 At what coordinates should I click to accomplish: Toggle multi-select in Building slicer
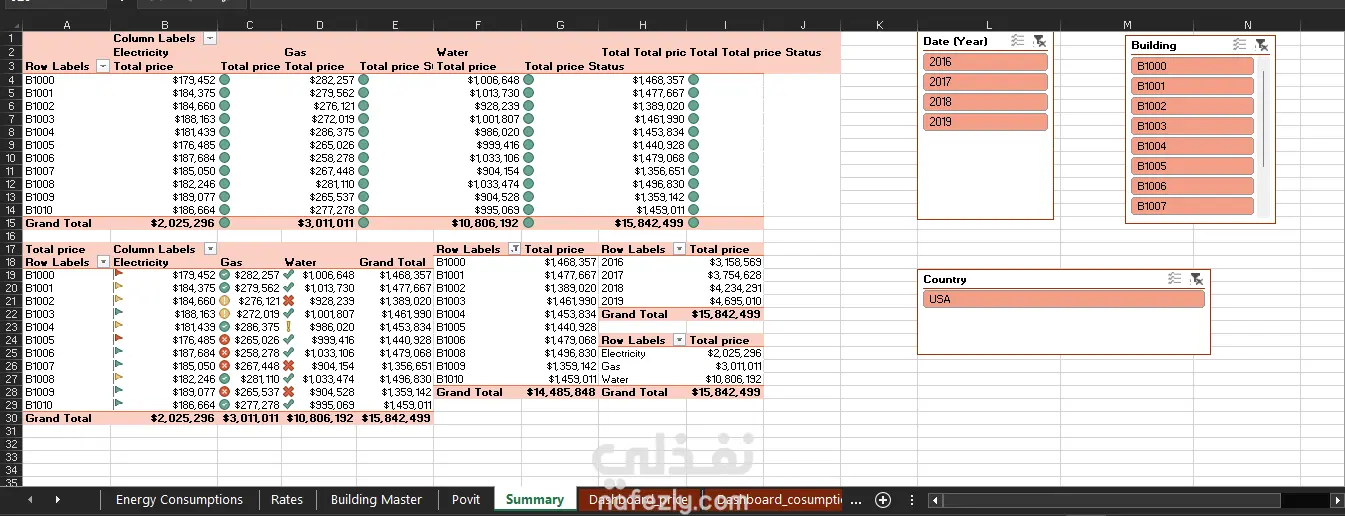[x=1239, y=45]
